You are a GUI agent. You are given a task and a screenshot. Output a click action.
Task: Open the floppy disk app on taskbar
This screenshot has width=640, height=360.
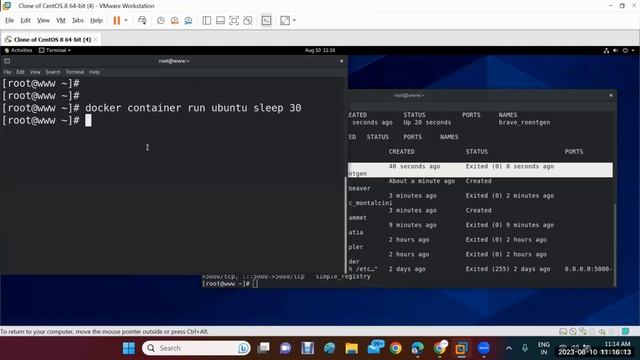coord(307,348)
